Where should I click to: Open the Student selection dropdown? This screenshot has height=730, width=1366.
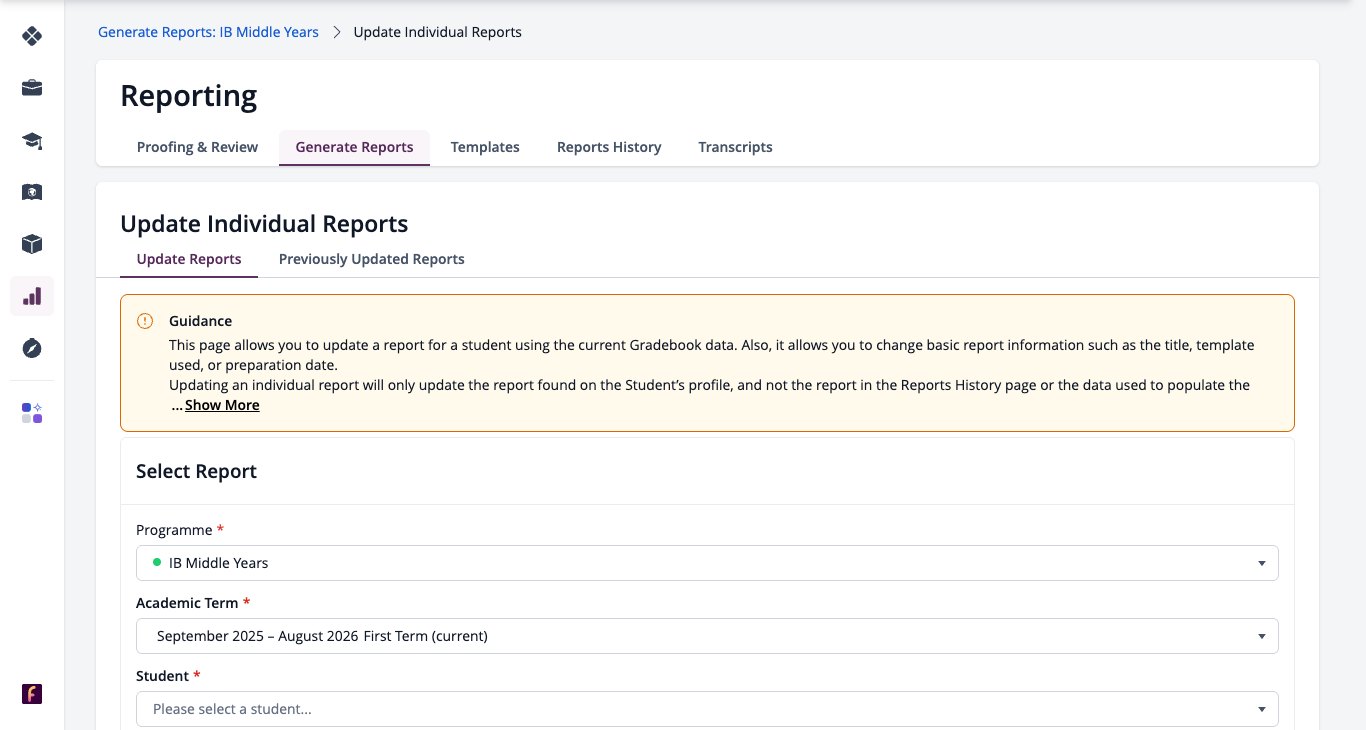click(x=707, y=709)
